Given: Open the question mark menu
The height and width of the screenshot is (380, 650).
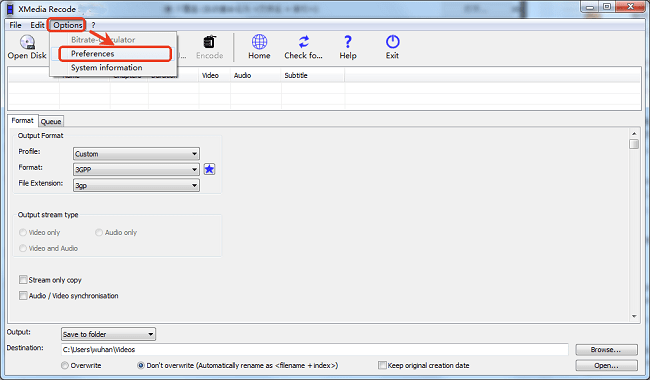Looking at the screenshot, I should click(93, 25).
